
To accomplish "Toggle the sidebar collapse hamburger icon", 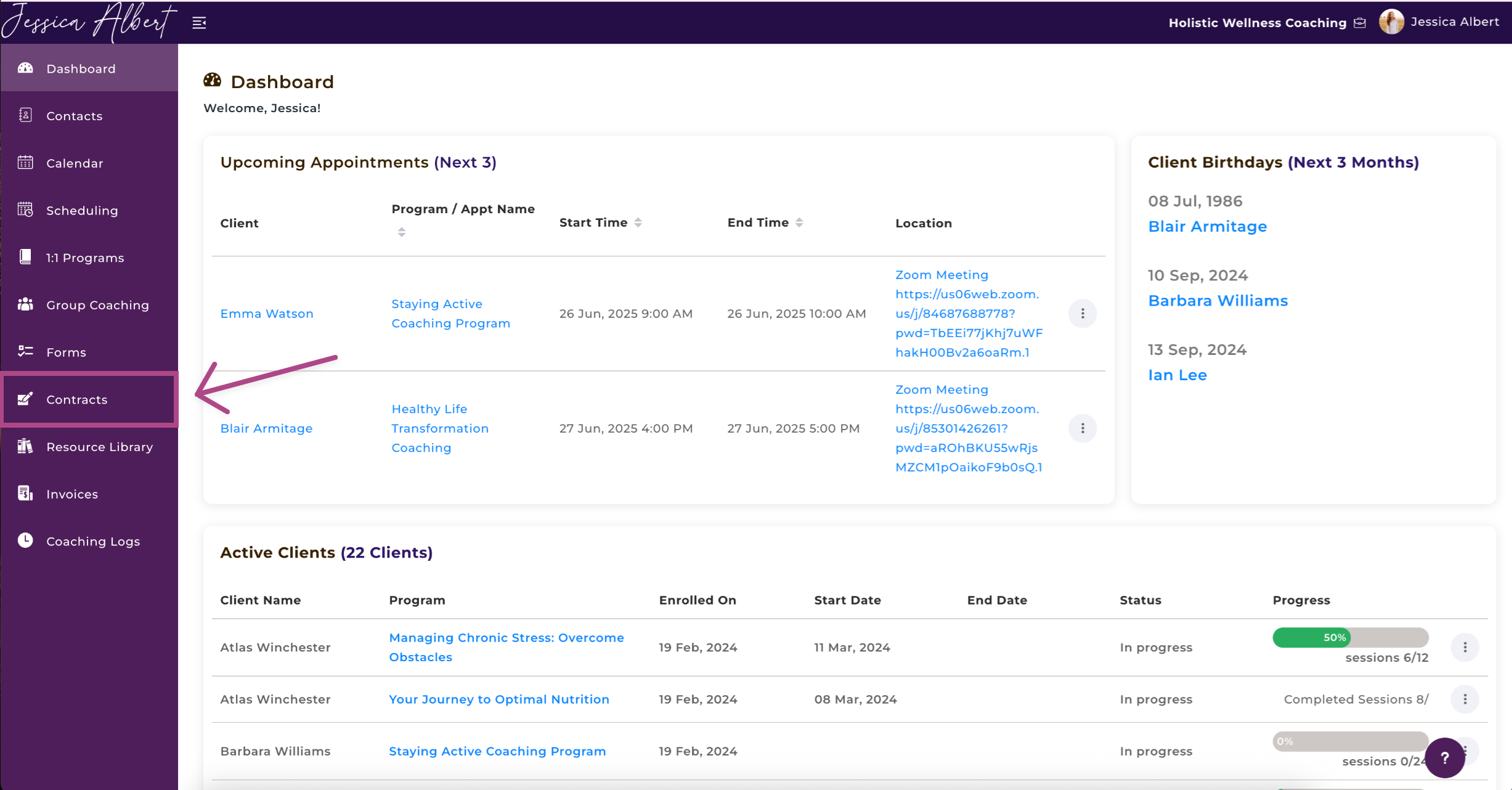I will (199, 23).
